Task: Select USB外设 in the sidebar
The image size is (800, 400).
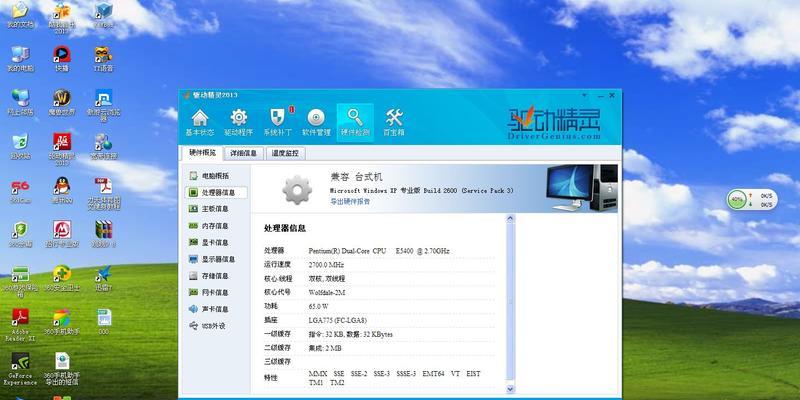Action: 215,326
